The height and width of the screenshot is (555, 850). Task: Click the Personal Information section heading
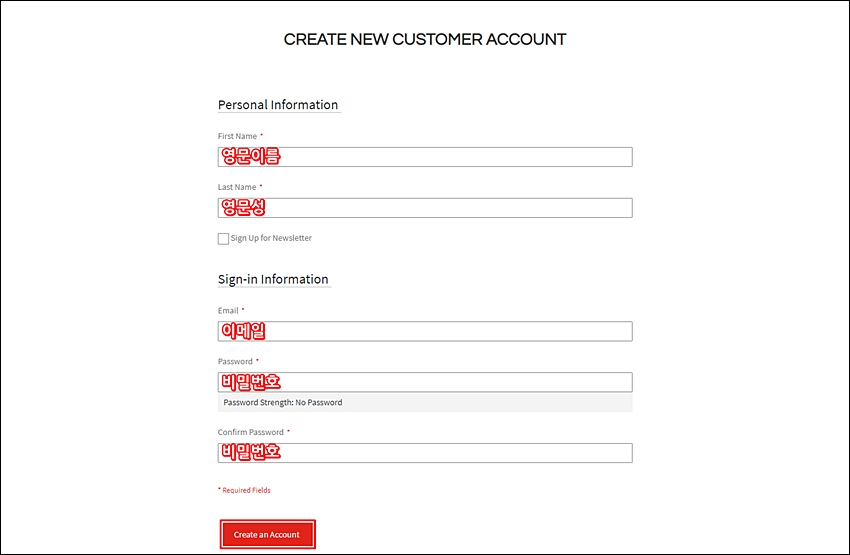[278, 105]
